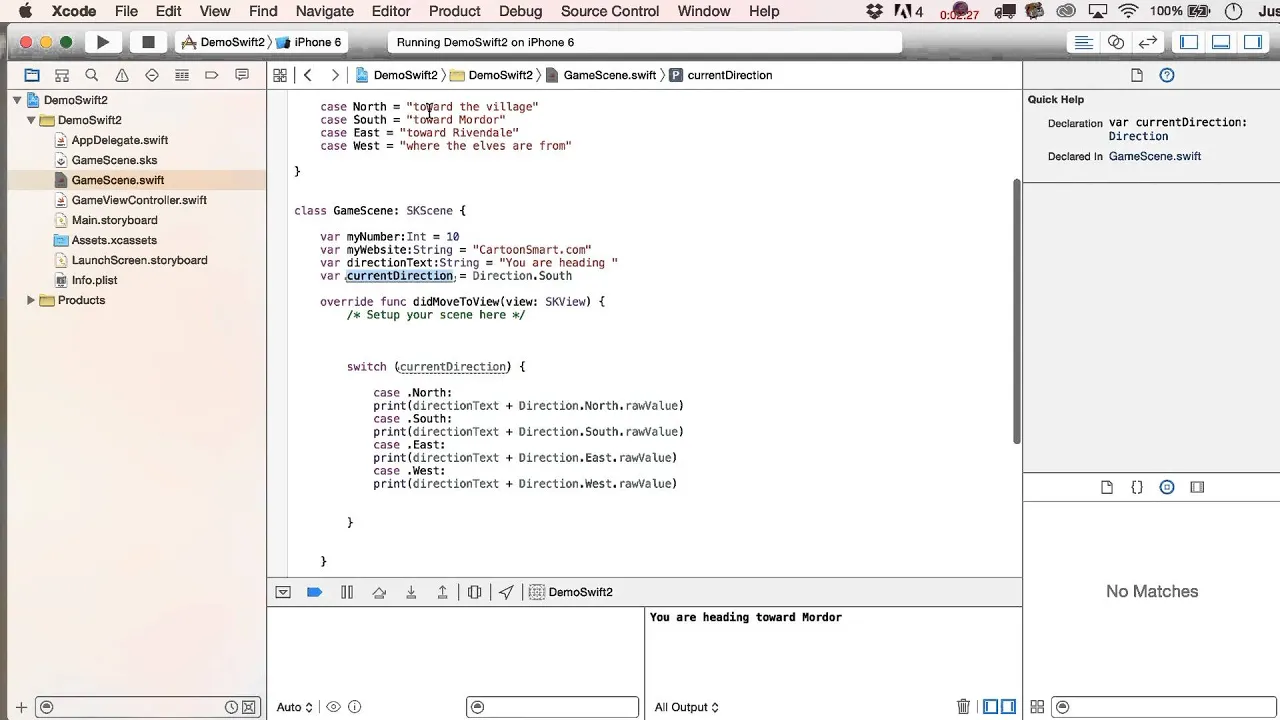Open the Media library
This screenshot has height=720, width=1280.
(x=1197, y=487)
